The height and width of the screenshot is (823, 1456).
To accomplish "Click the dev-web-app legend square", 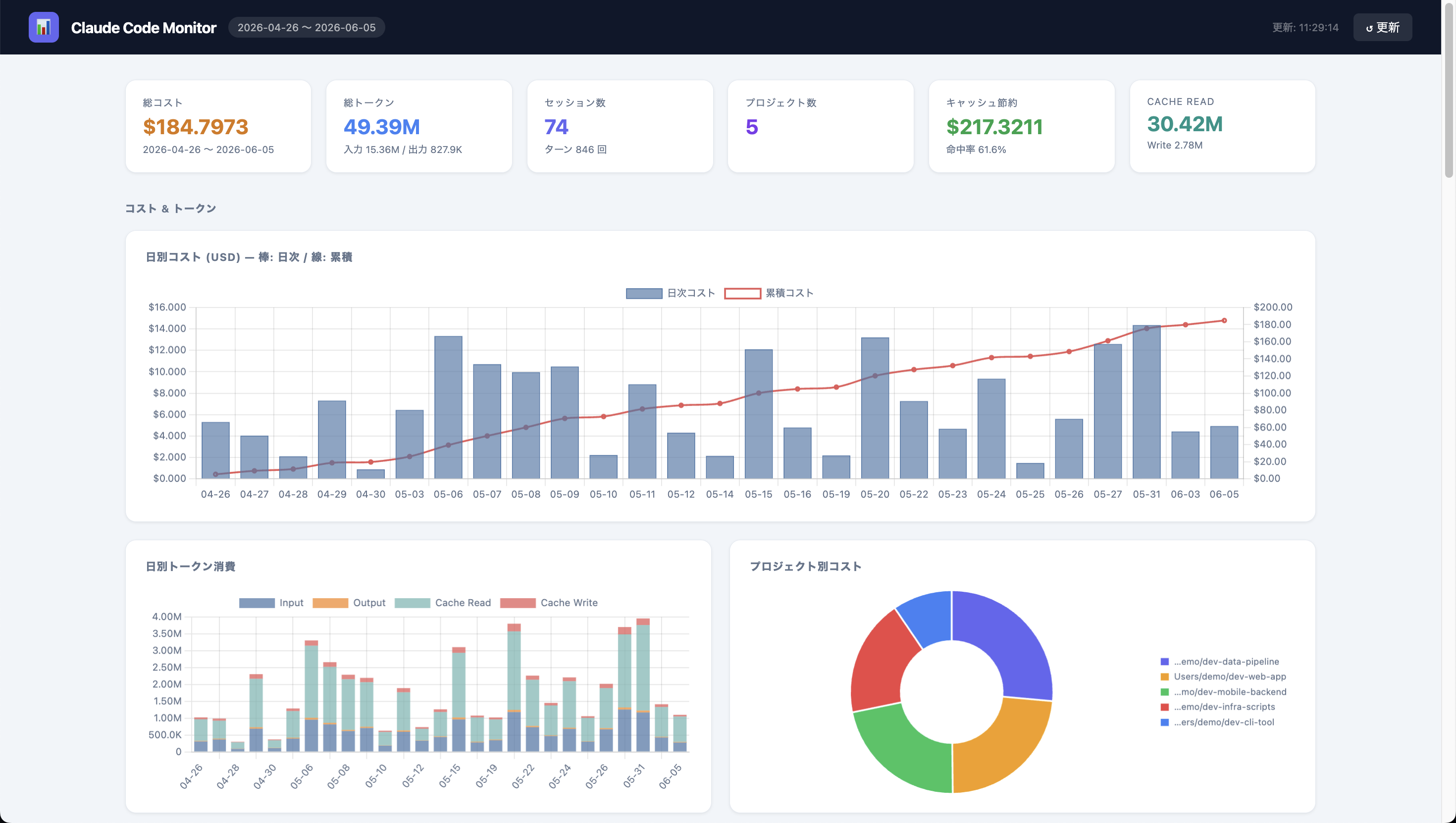I will click(1164, 676).
